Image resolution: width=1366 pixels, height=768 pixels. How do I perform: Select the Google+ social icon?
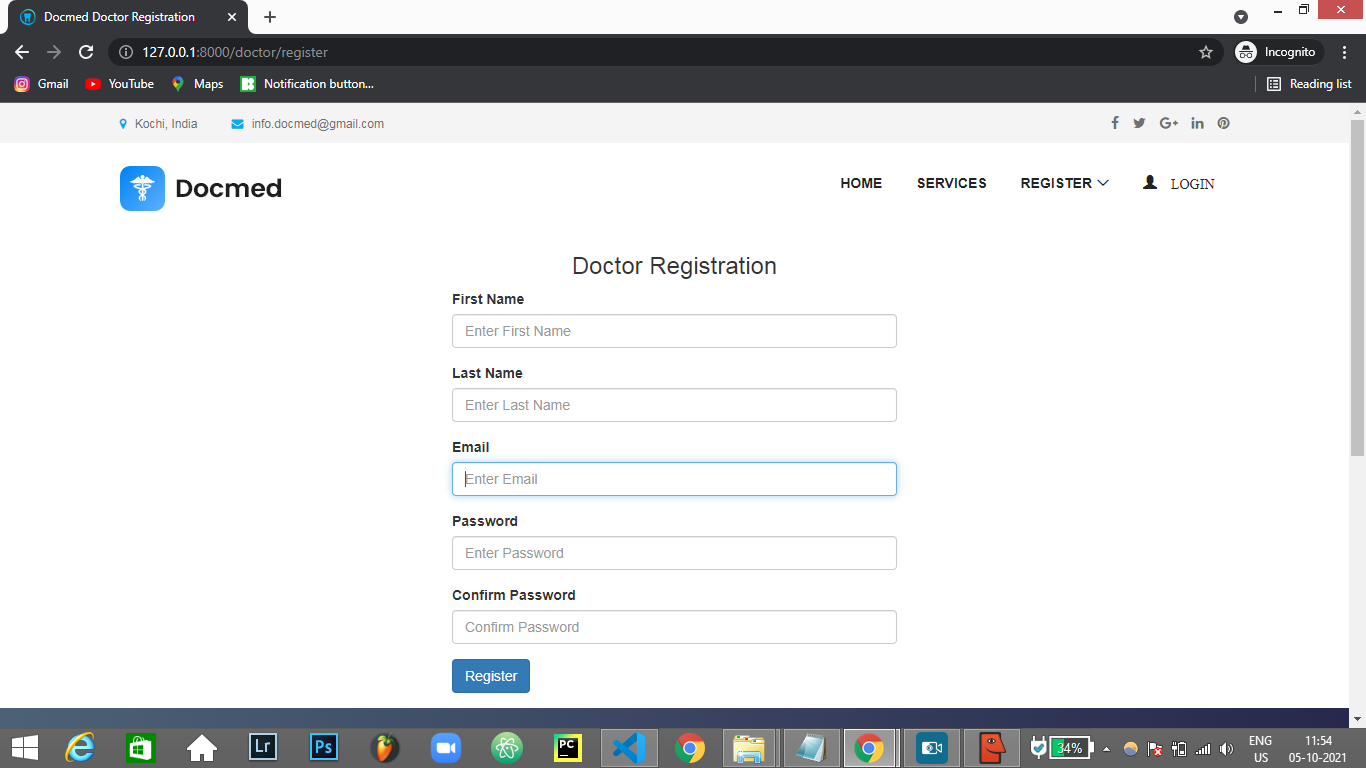(x=1168, y=123)
